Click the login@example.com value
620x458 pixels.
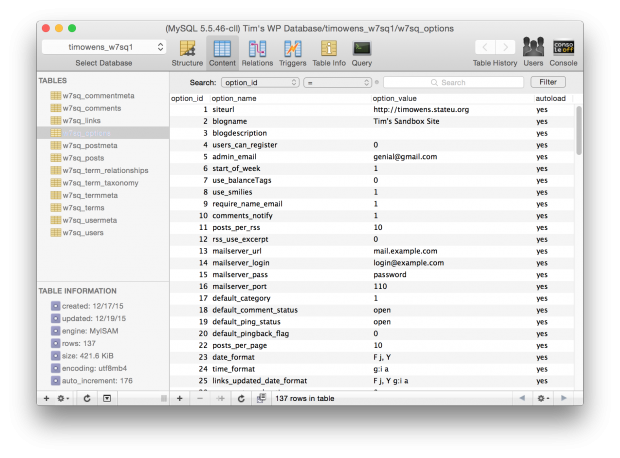(408, 263)
